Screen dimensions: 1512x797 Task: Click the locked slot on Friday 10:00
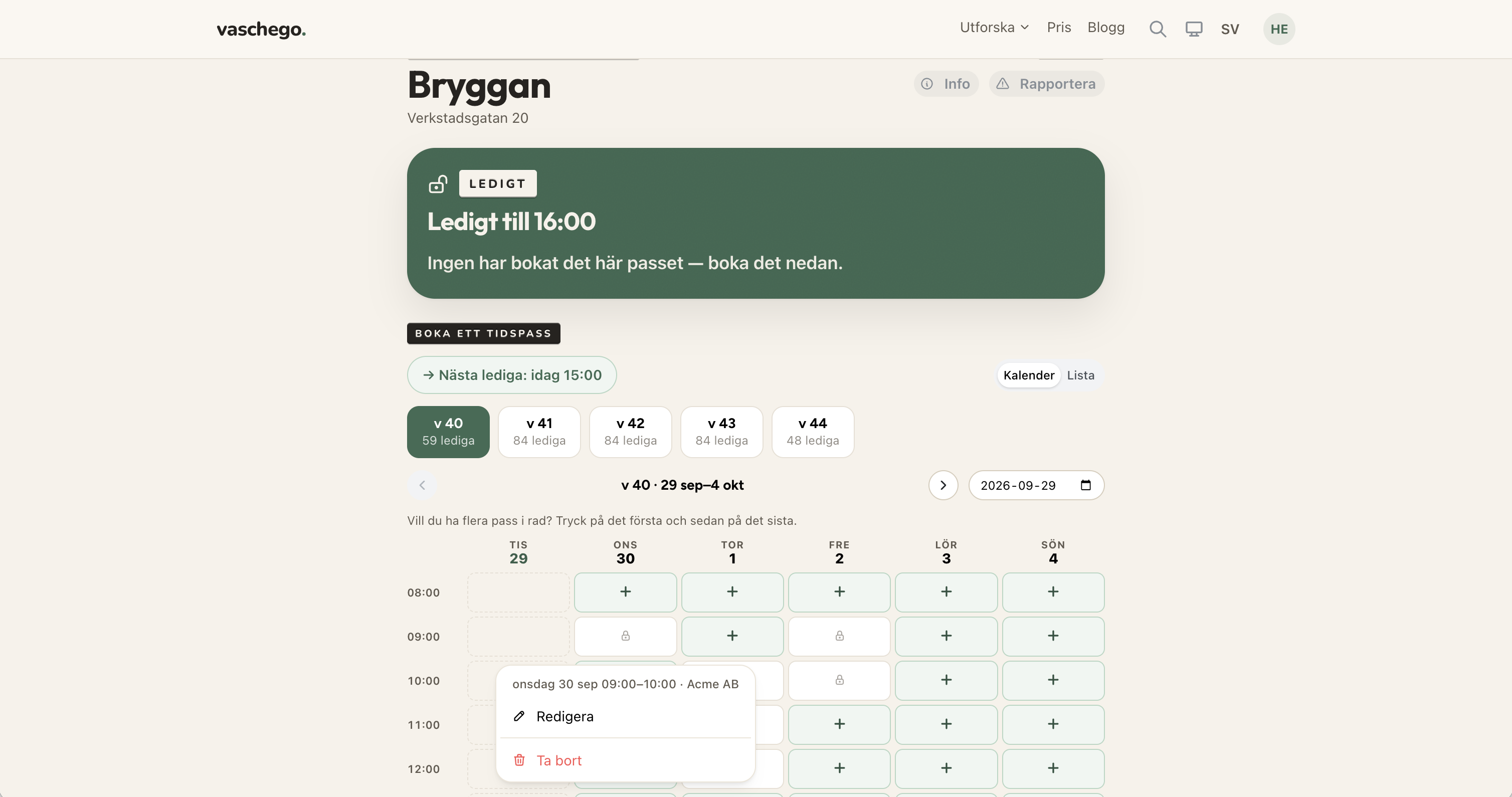839,680
